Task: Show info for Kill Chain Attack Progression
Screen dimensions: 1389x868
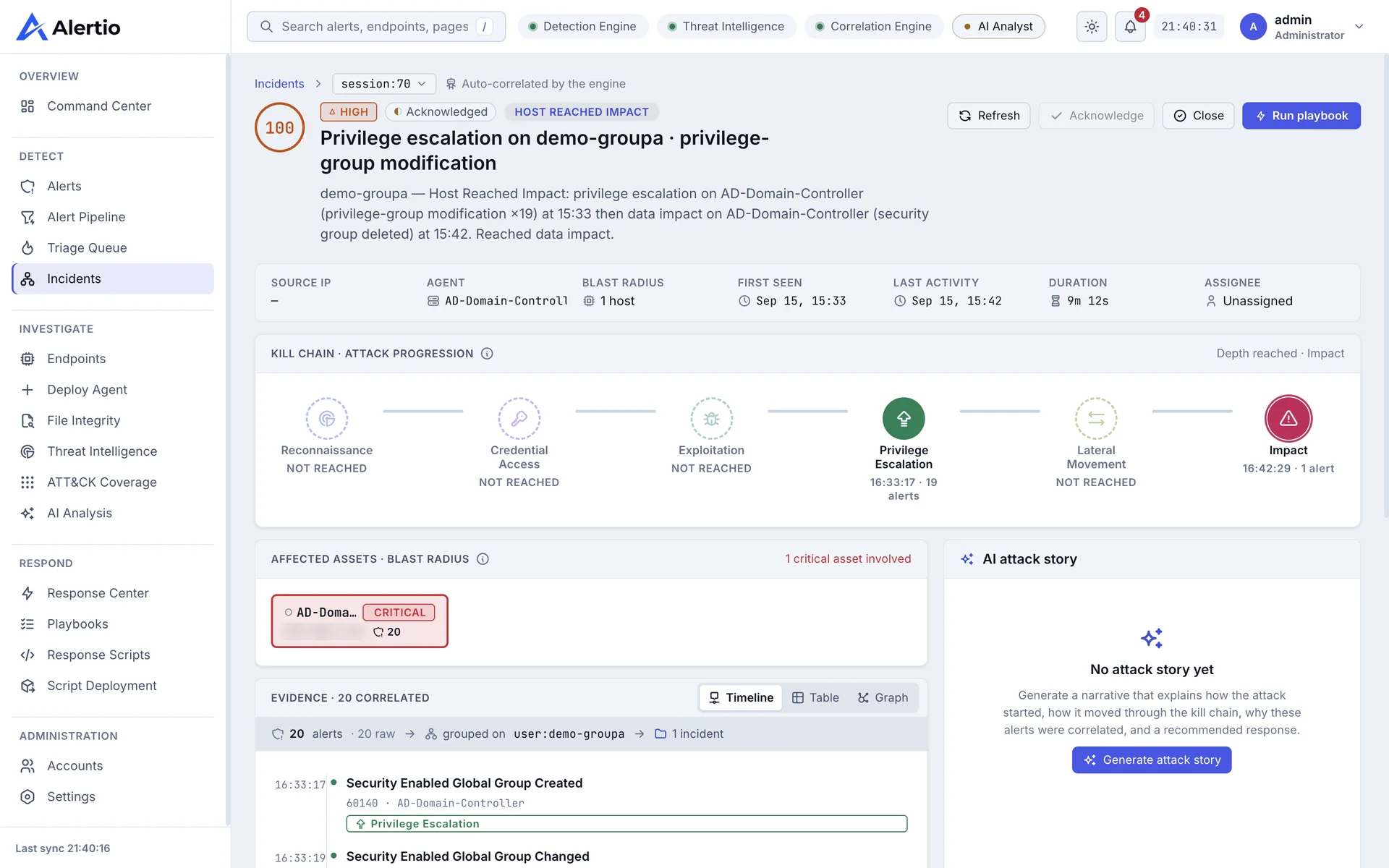Action: (x=487, y=354)
